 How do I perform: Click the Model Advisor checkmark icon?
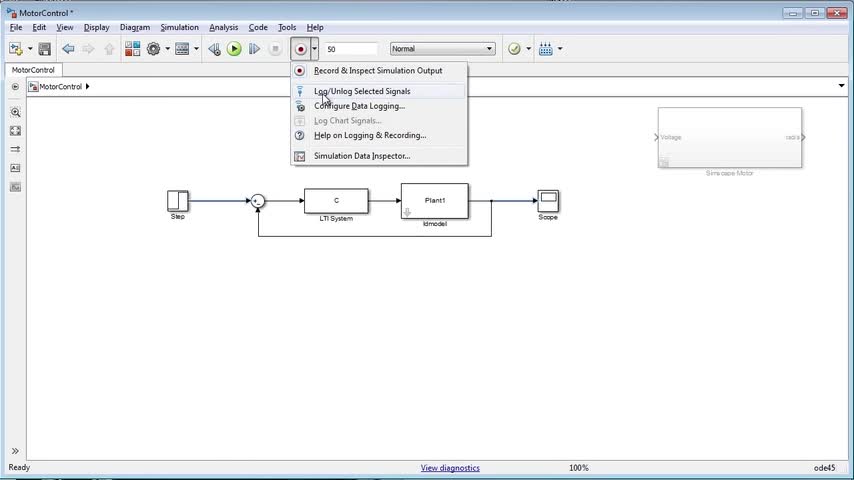[x=514, y=49]
